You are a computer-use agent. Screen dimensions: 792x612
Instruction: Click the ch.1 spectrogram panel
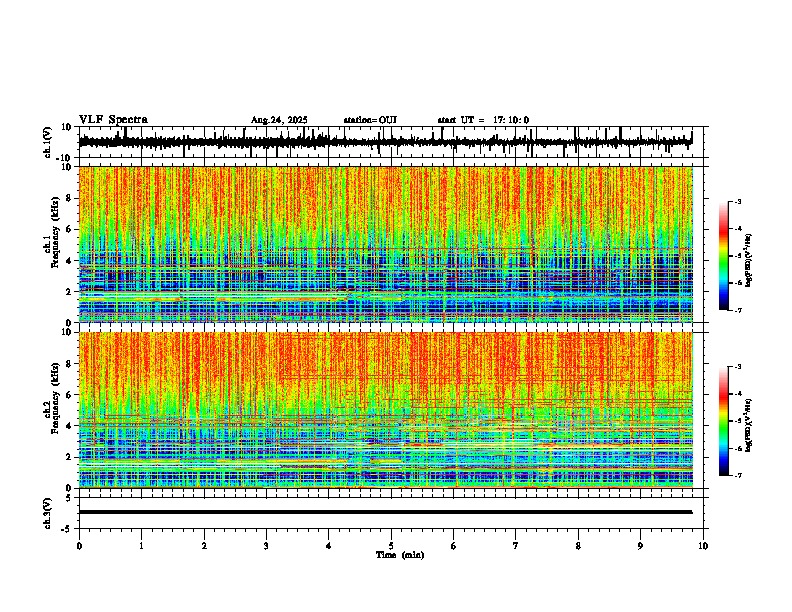click(x=385, y=244)
